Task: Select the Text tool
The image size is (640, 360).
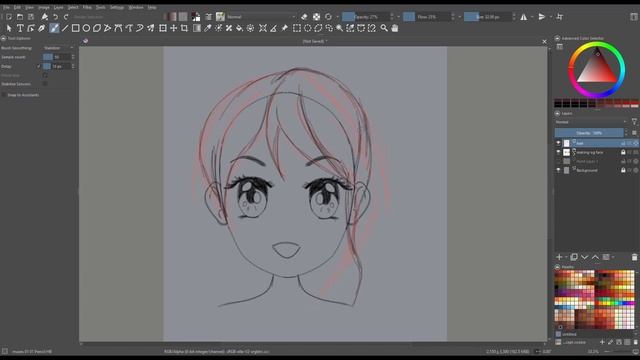Action: 20,28
